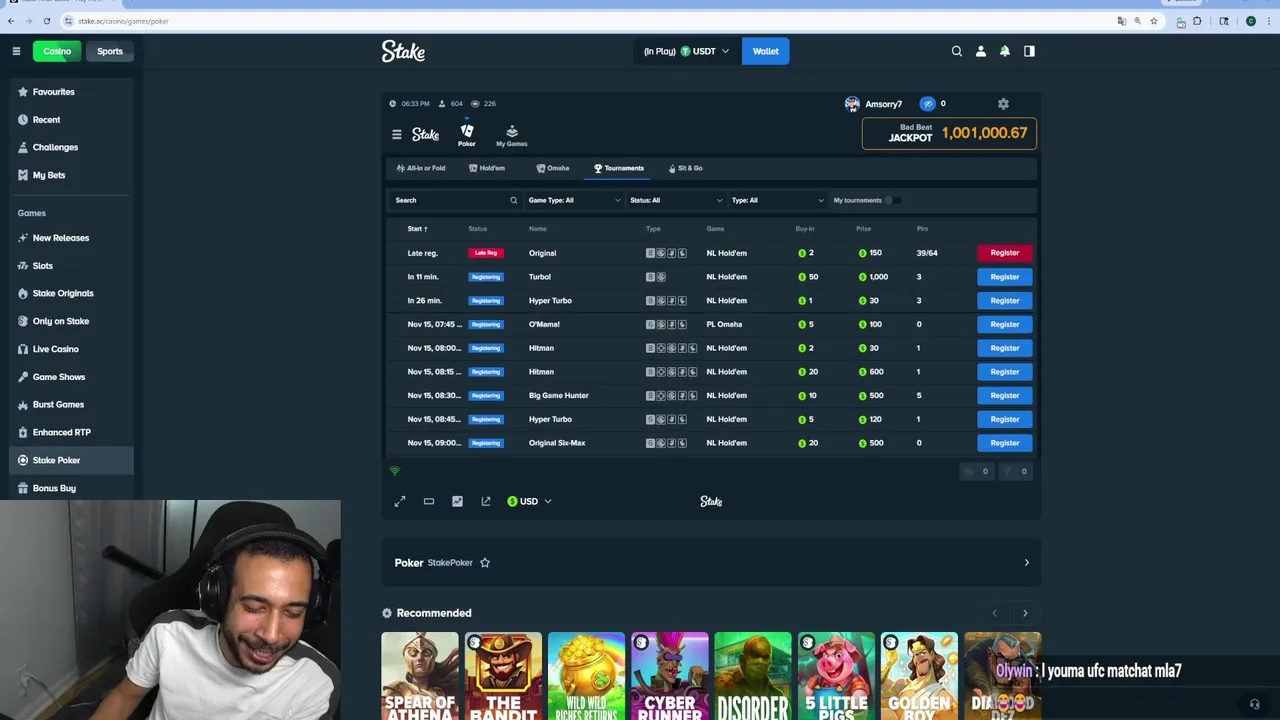Image resolution: width=1280 pixels, height=720 pixels.
Task: Open Live Casino in sidebar
Action: [70, 349]
